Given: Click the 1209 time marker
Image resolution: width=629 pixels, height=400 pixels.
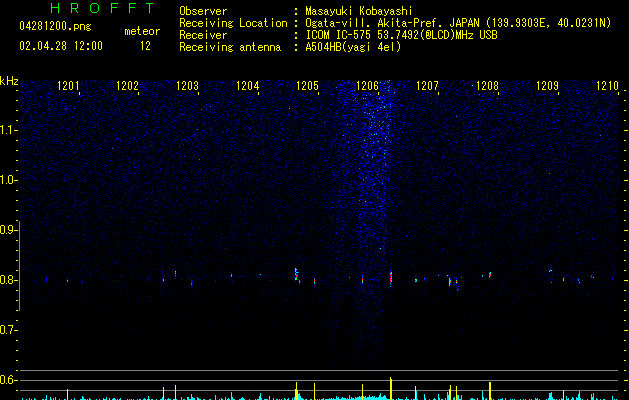Looking at the screenshot, I should coord(547,86).
